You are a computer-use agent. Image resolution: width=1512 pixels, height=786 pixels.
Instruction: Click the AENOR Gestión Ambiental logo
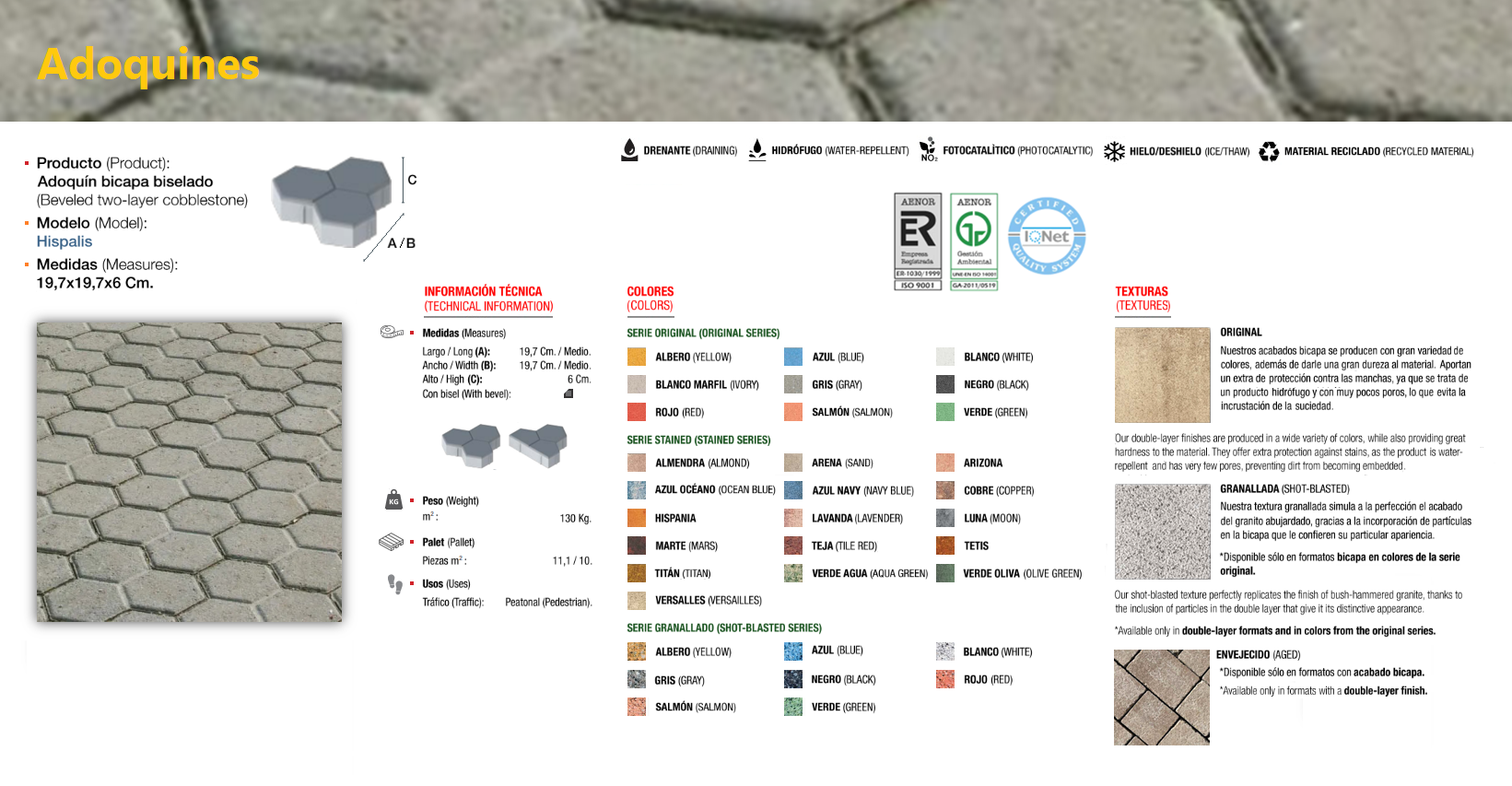pos(974,241)
